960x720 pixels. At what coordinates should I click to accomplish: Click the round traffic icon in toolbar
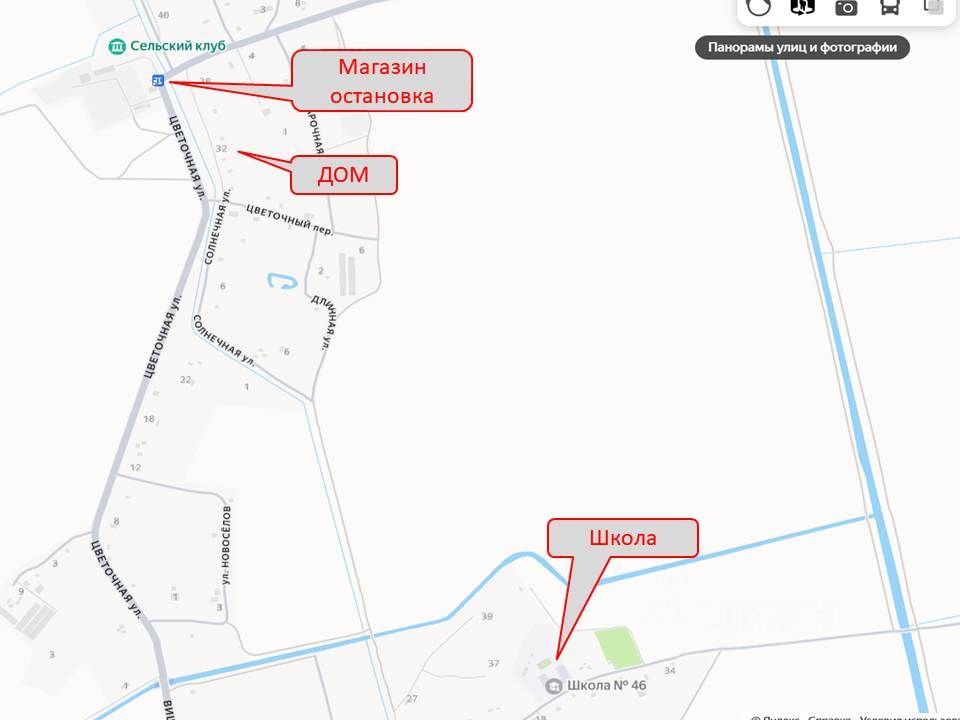(x=759, y=6)
